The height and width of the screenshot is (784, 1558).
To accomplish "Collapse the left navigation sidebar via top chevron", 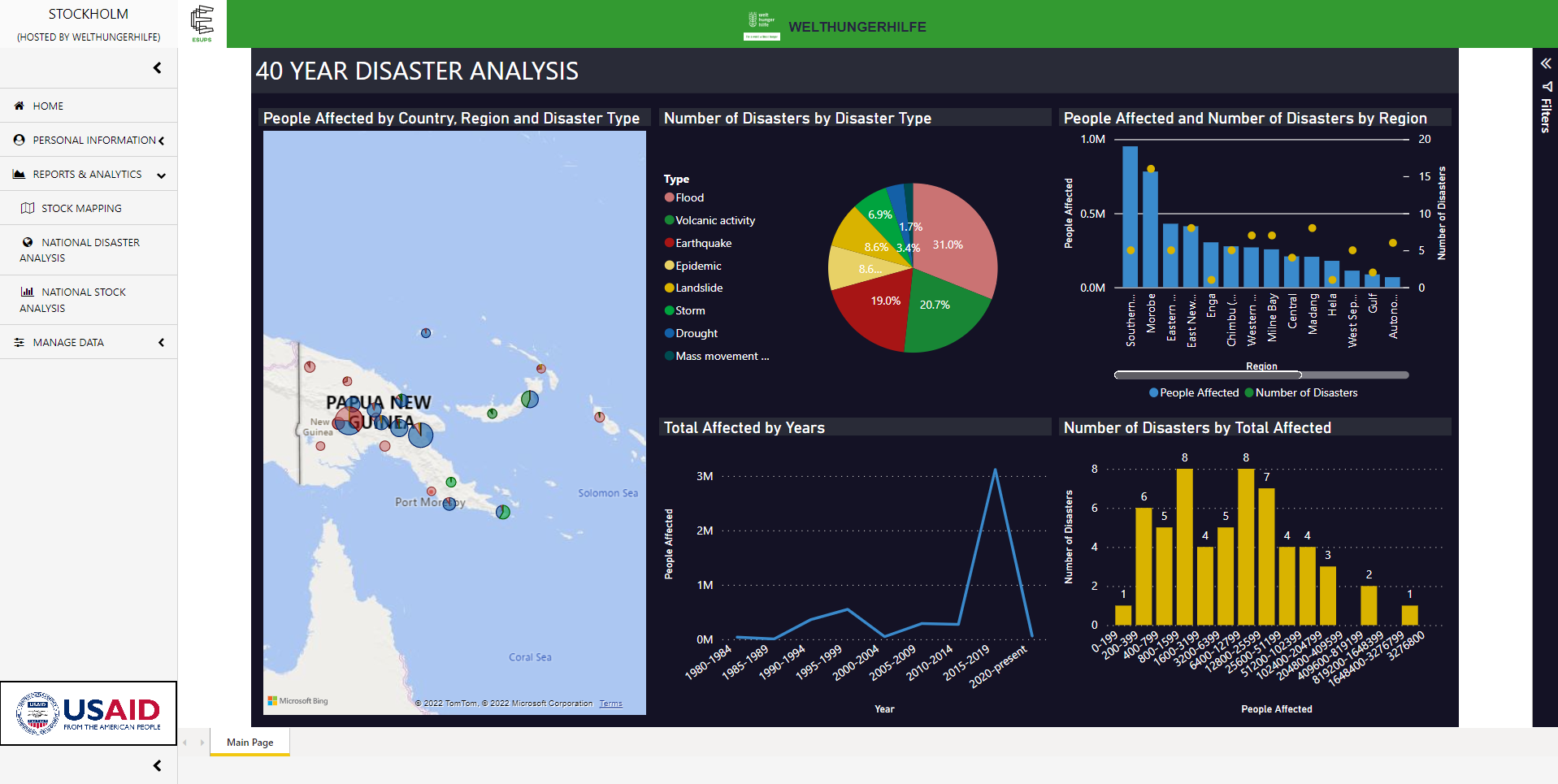I will pyautogui.click(x=157, y=67).
